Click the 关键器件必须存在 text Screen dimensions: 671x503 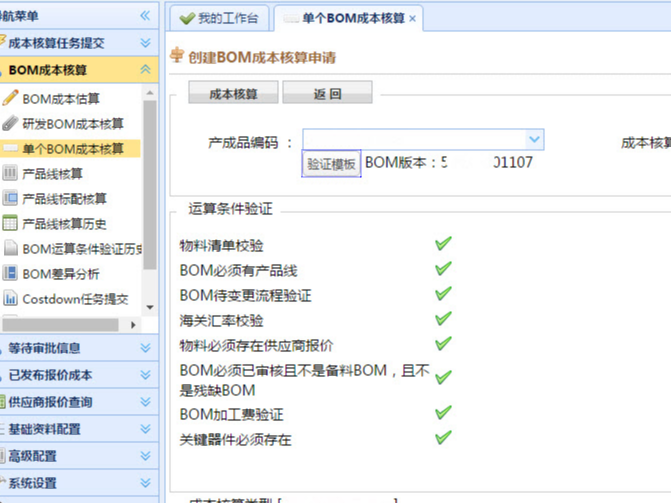235,439
